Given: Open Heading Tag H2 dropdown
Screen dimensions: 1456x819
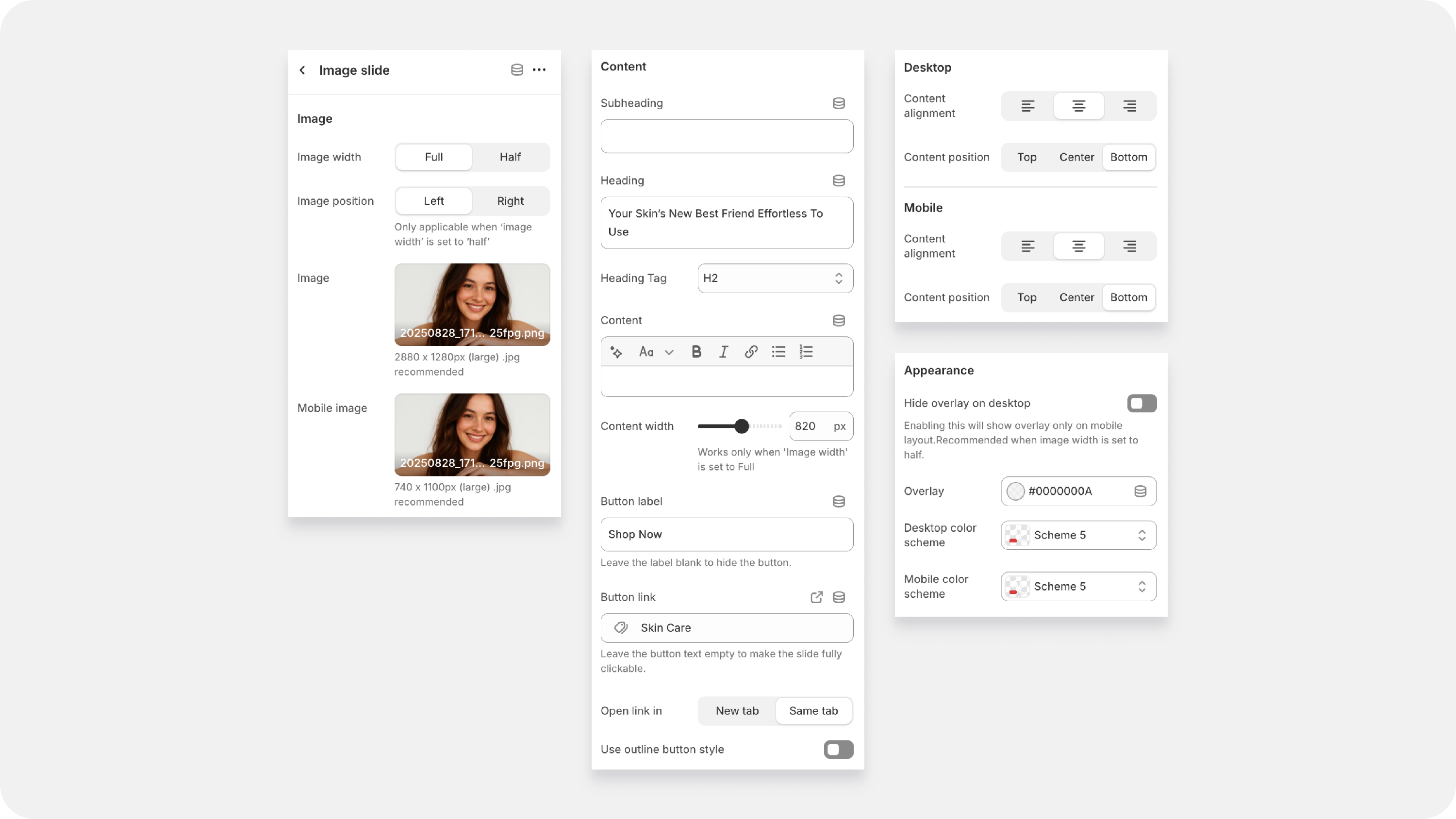Looking at the screenshot, I should click(x=775, y=278).
